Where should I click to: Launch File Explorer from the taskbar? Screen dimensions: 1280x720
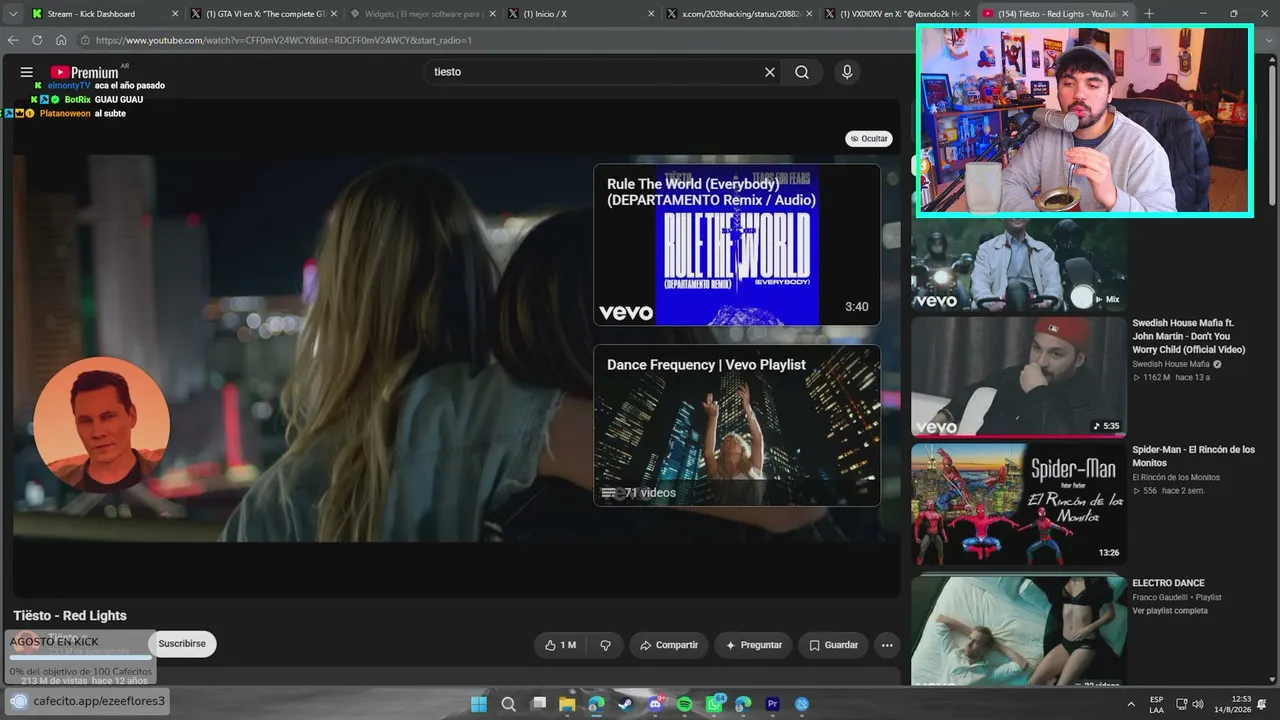(567, 704)
